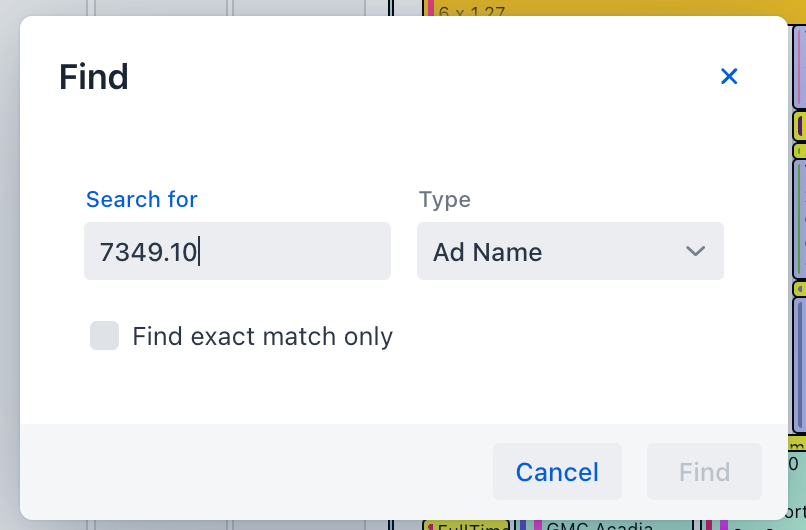Click inside the Search for text field
Viewport: 806px width, 530px height.
(237, 251)
